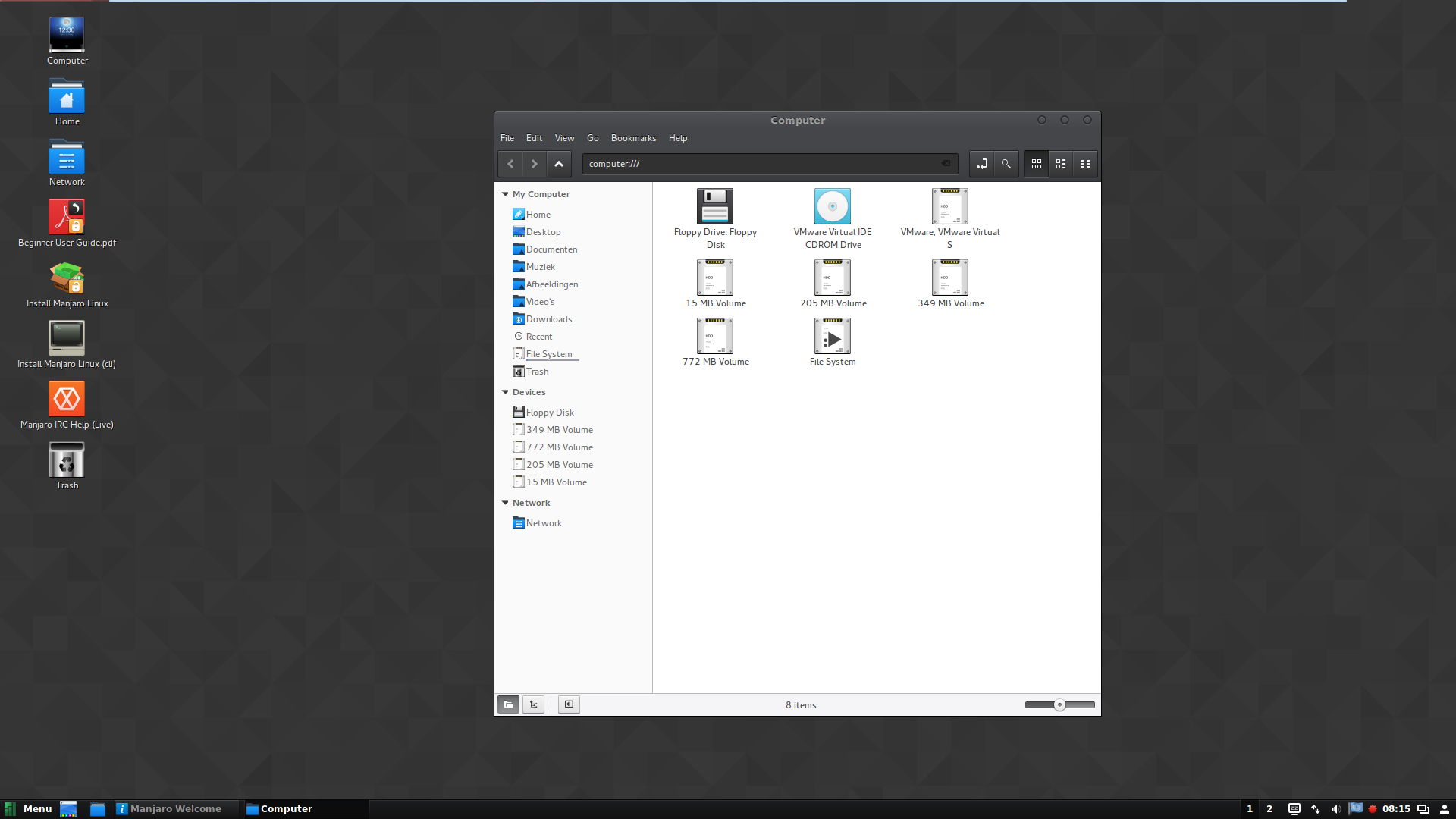Adjust the icon zoom slider
The width and height of the screenshot is (1456, 819).
click(x=1059, y=704)
